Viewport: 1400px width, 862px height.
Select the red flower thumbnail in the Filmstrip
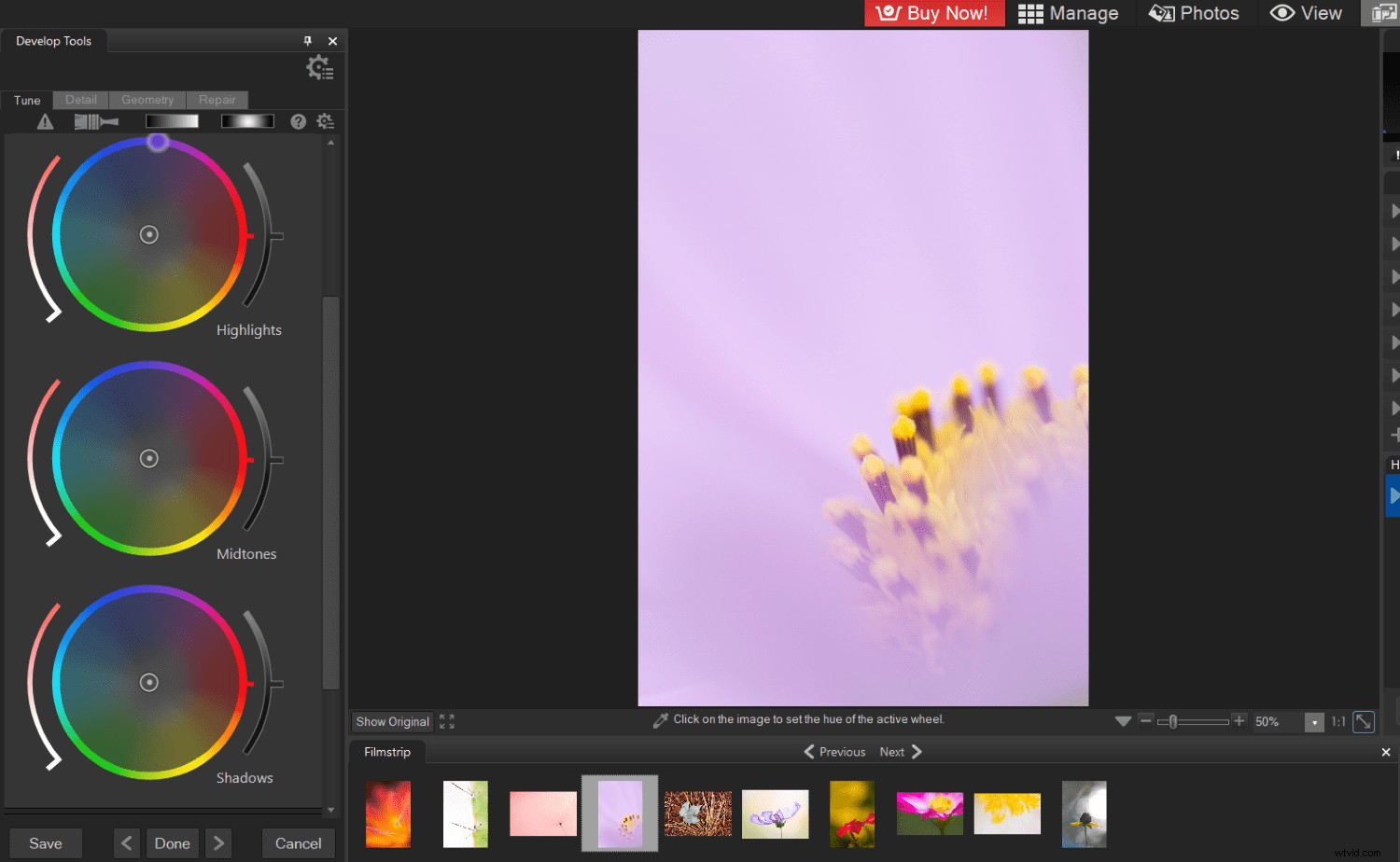point(851,813)
